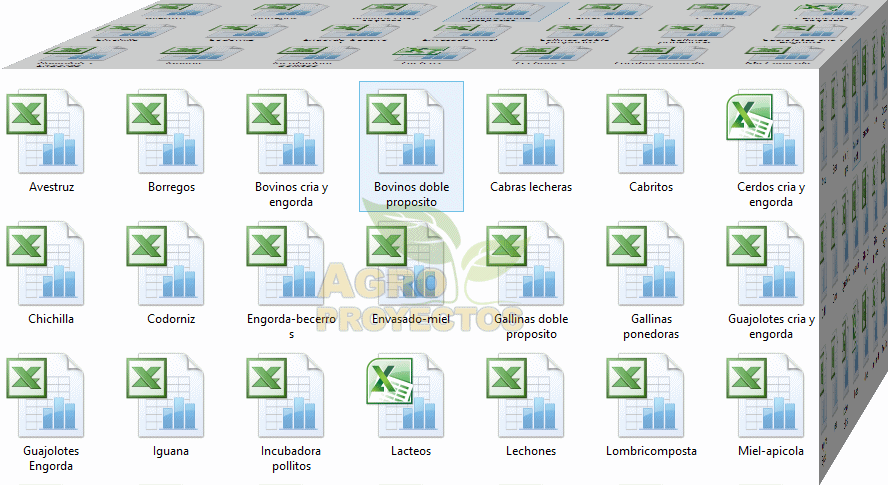Click the Codorniz file name text

pyautogui.click(x=171, y=319)
